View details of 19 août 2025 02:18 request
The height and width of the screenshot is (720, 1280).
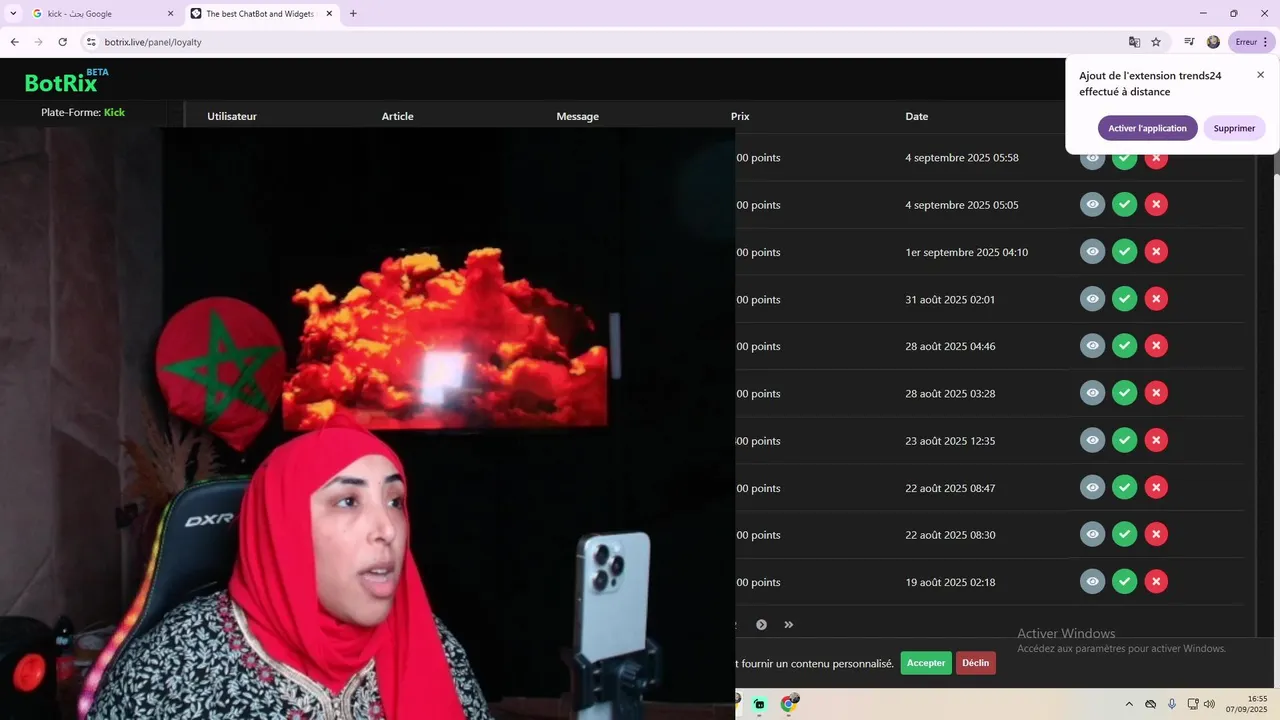tap(1092, 581)
